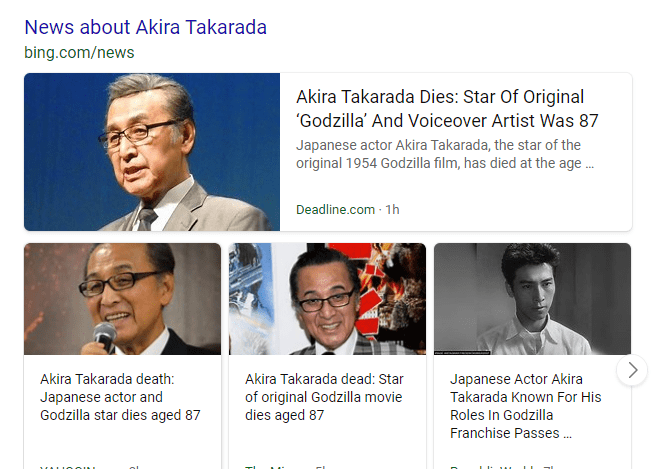Open 'News about Akira Takarada' heading link
The height and width of the screenshot is (469, 670).
[146, 27]
